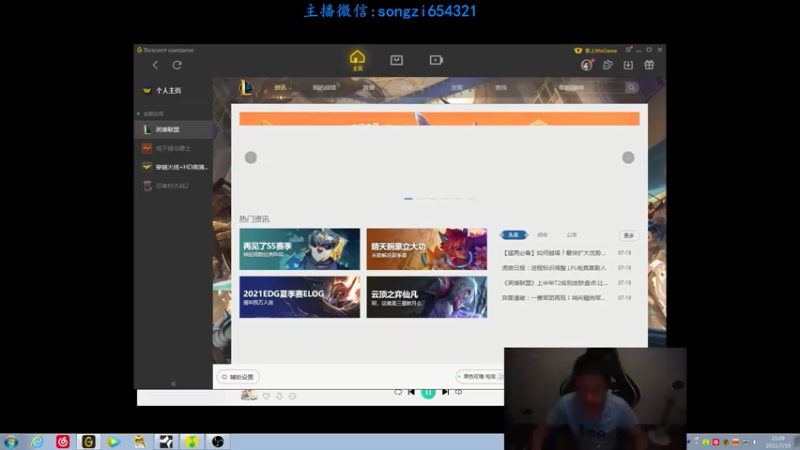Viewport: 800px width, 450px height.
Task: Click the search magnifier icon
Action: pos(632,88)
